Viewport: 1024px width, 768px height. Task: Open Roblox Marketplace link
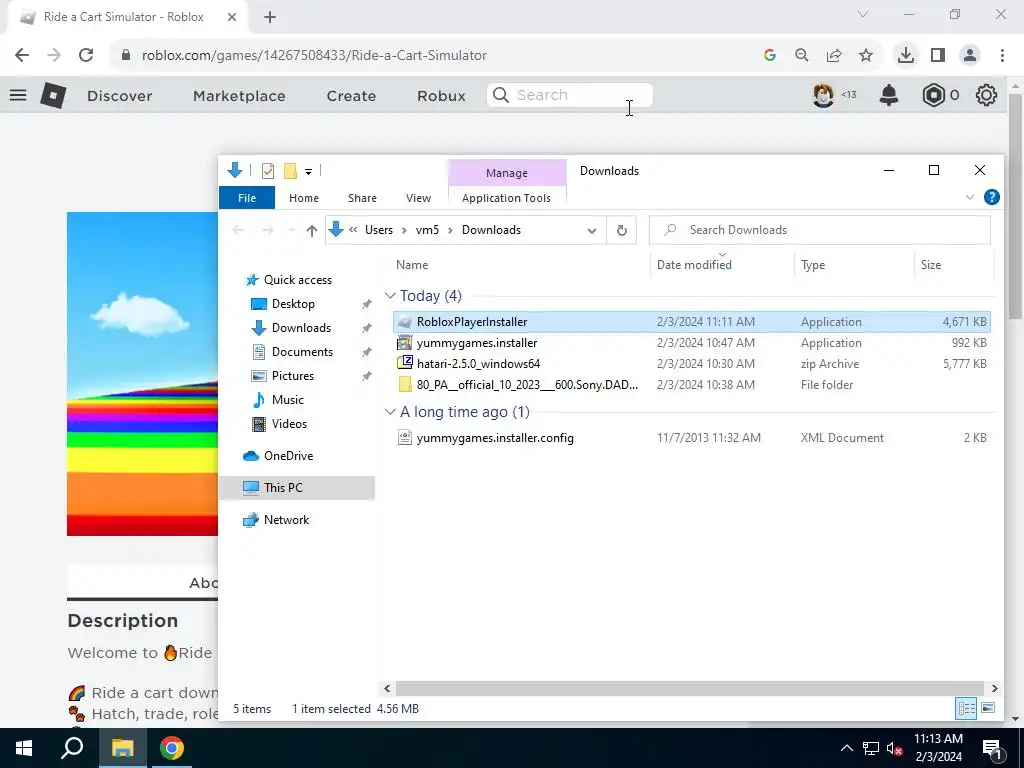pyautogui.click(x=239, y=96)
